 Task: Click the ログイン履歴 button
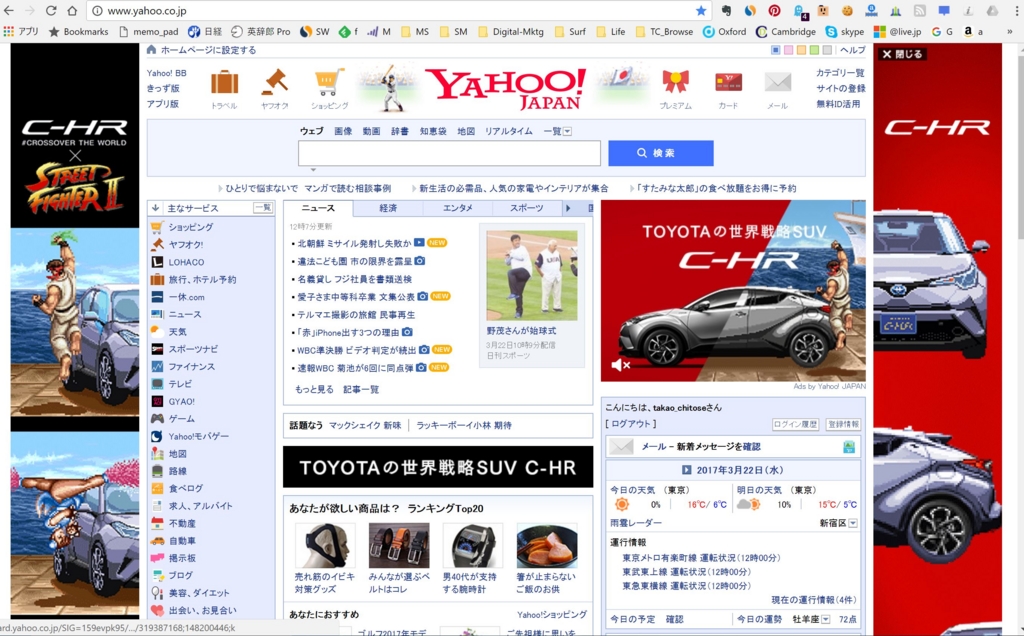coord(795,424)
